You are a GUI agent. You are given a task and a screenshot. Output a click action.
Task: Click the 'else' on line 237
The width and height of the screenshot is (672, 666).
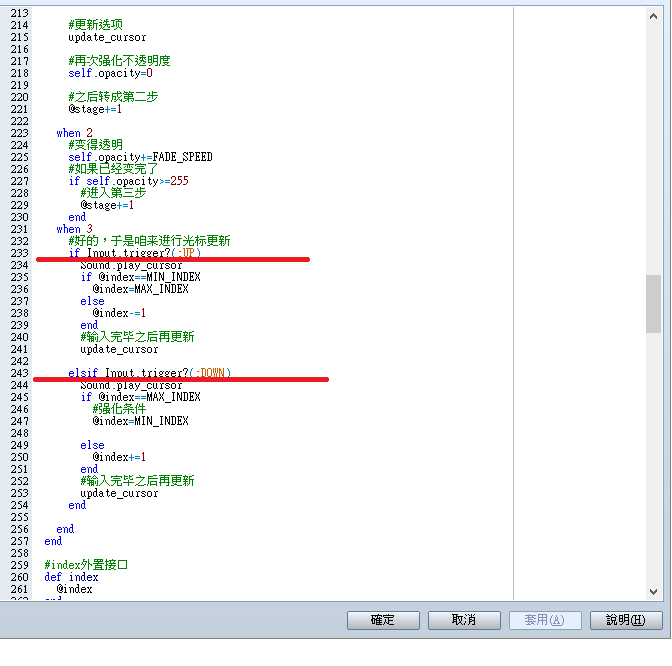[92, 301]
